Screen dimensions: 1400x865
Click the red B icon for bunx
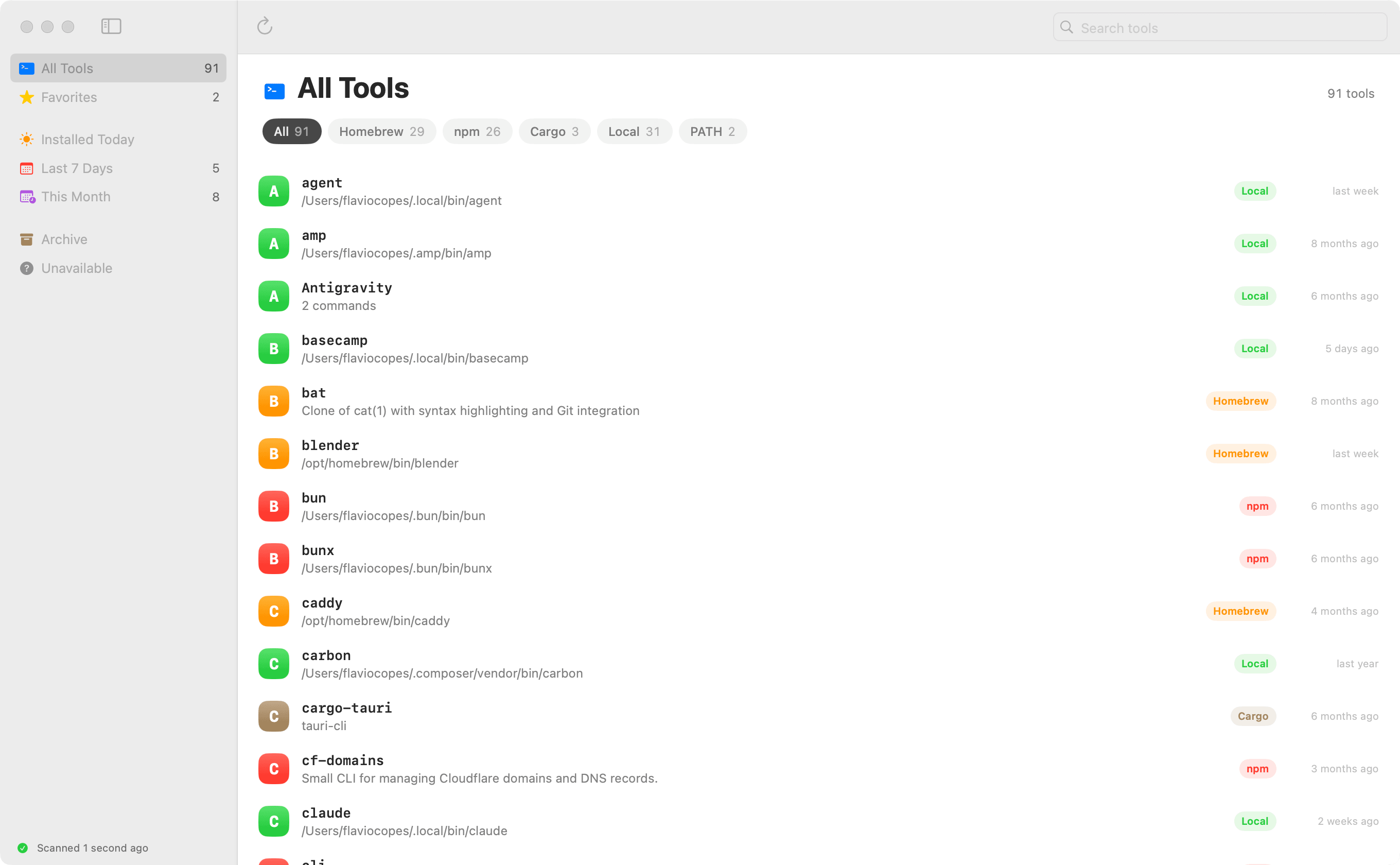pyautogui.click(x=273, y=559)
